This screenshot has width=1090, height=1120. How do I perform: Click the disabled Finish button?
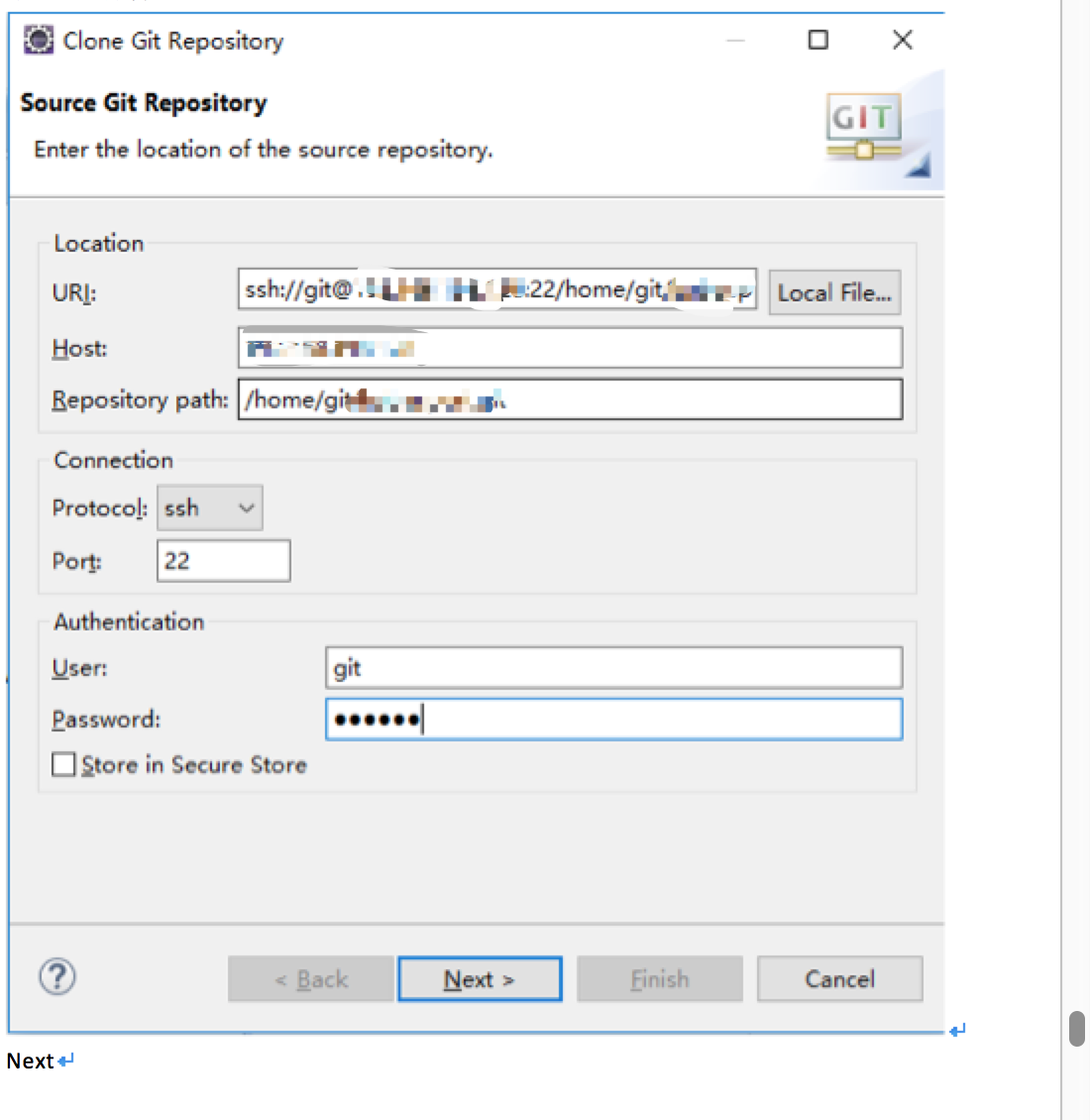click(660, 978)
